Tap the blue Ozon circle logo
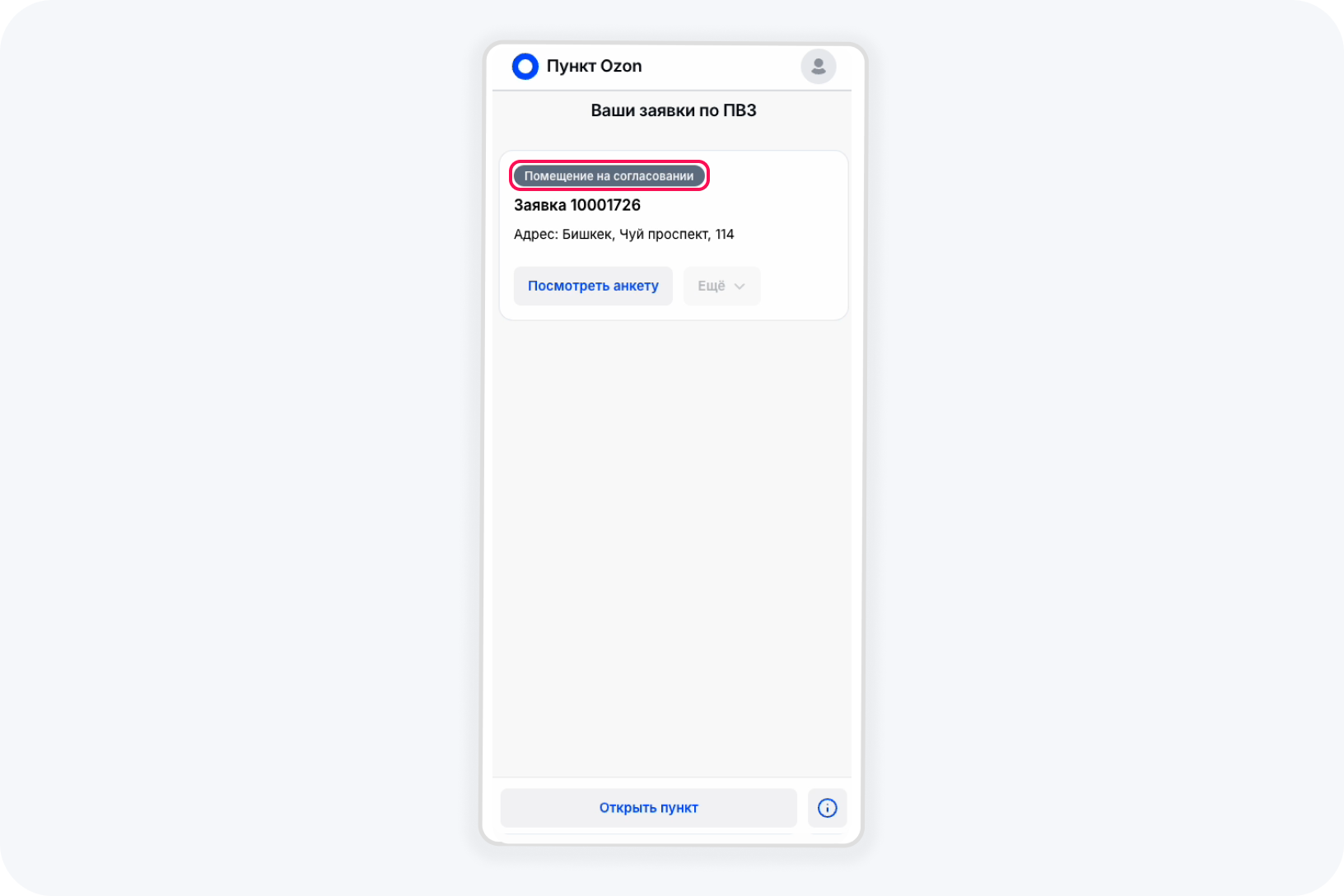The width and height of the screenshot is (1344, 896). (525, 66)
